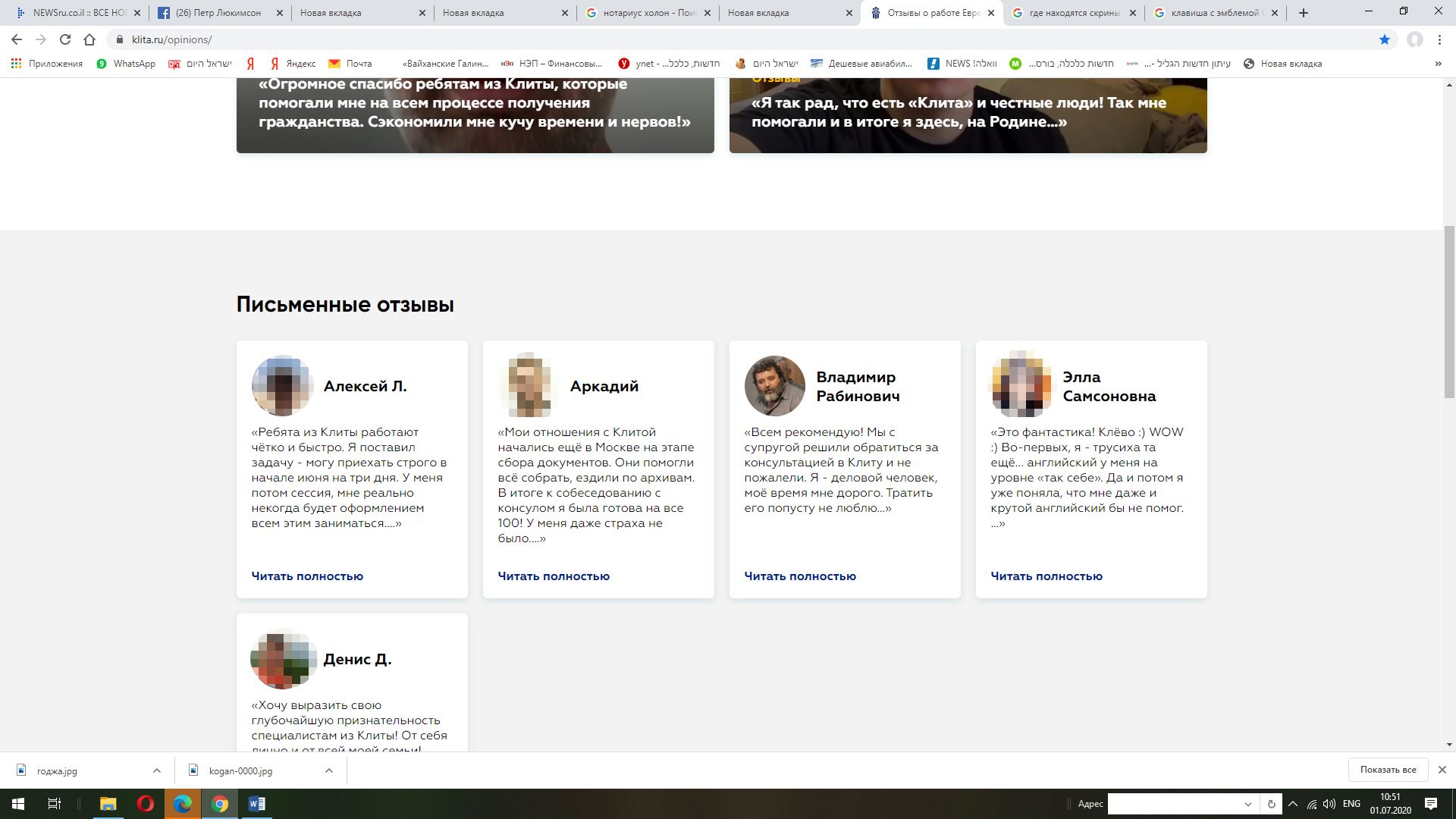Open Microsoft Edge from the taskbar
This screenshot has height=819, width=1456.
(x=183, y=804)
